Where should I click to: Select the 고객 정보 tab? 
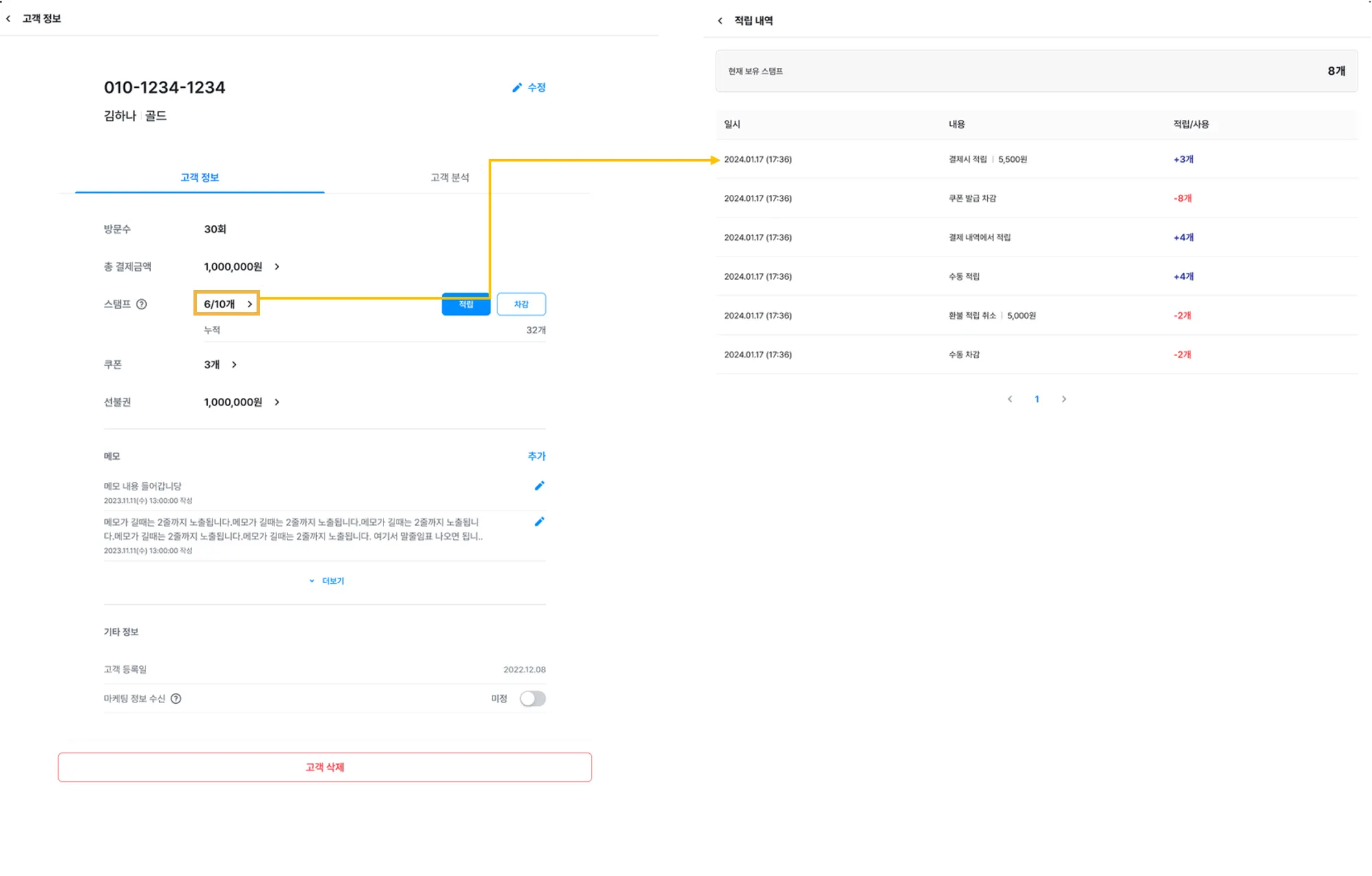click(x=200, y=178)
